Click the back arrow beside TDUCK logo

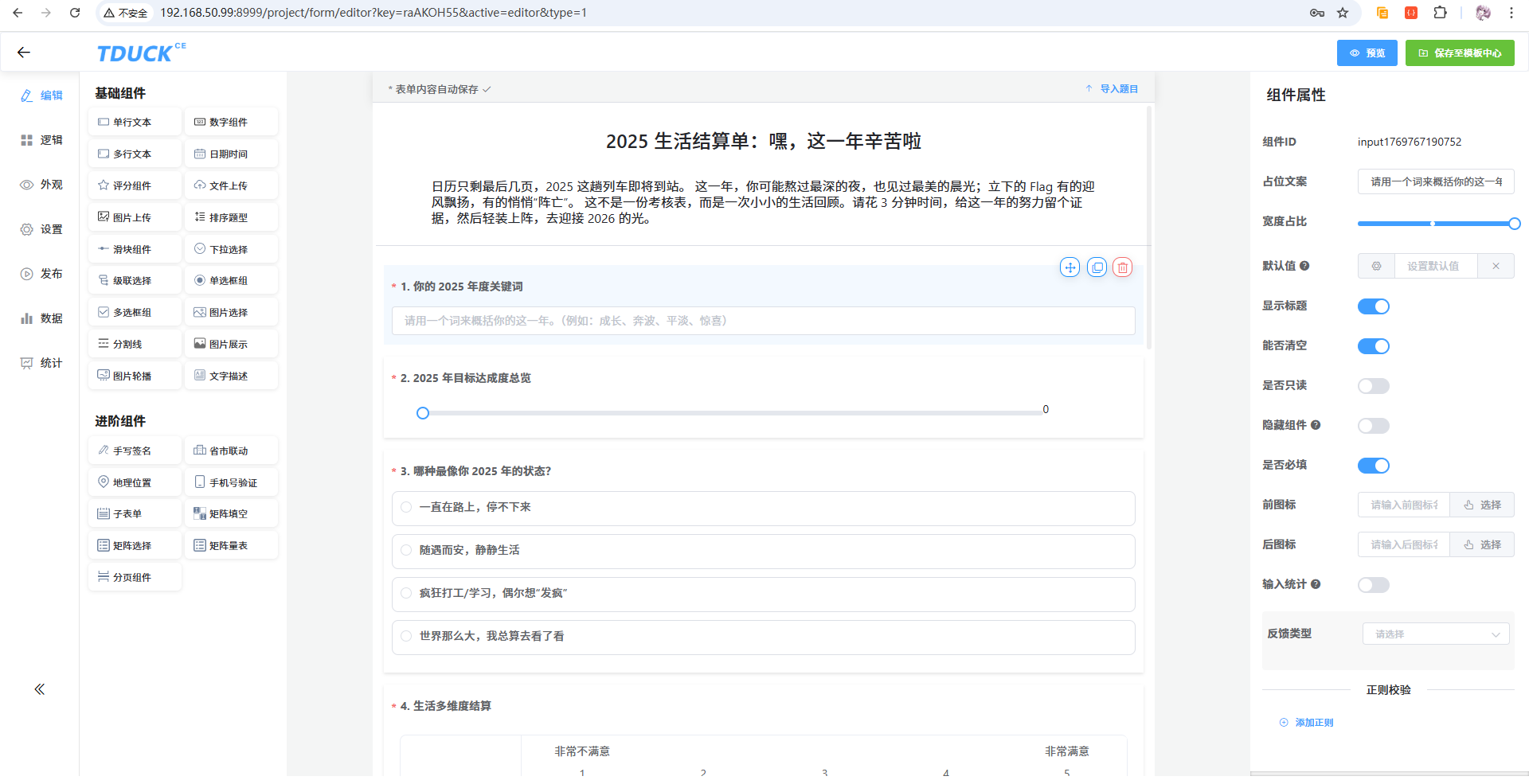pos(24,53)
